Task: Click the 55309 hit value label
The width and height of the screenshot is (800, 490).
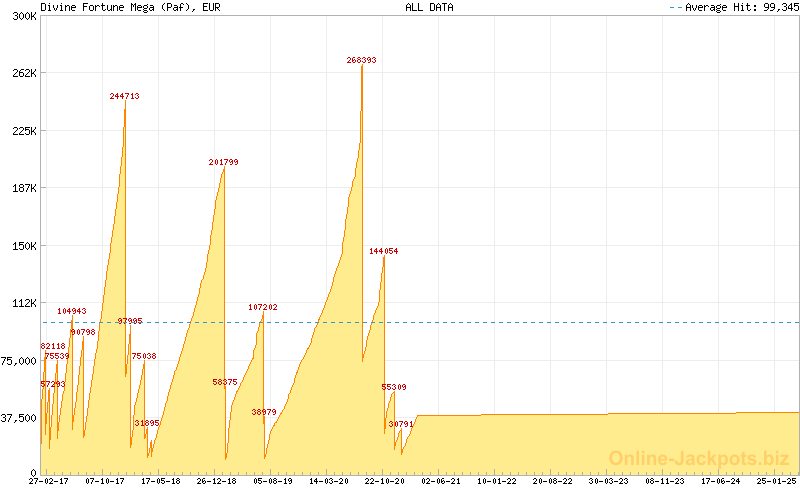Action: click(394, 387)
